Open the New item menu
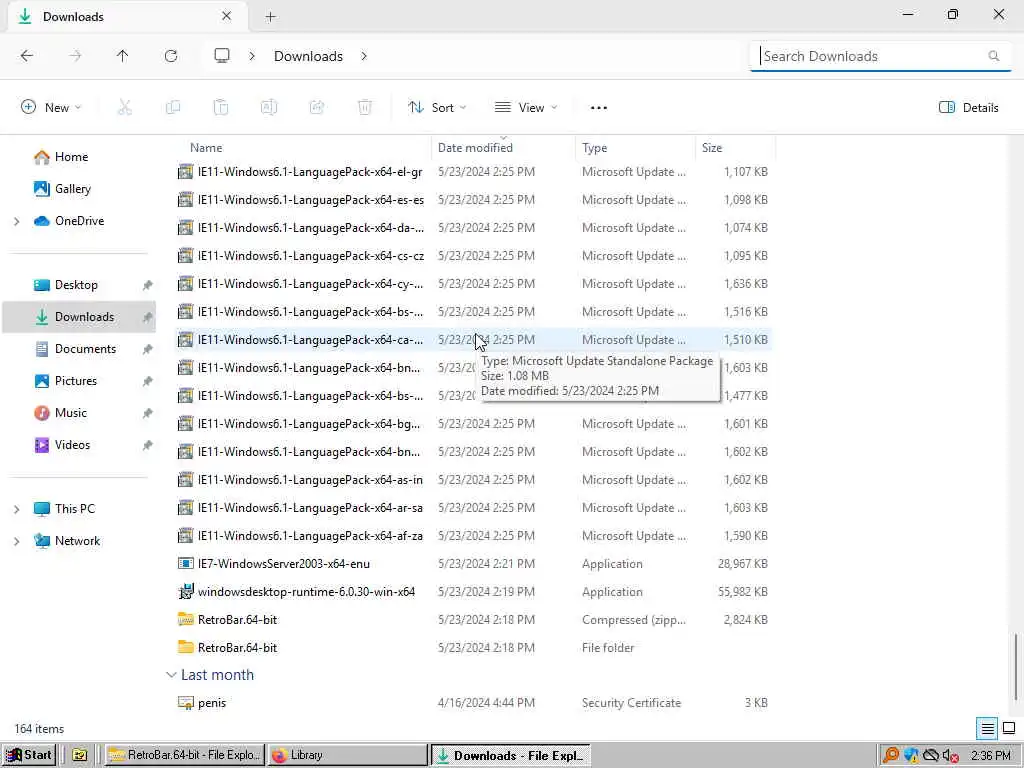The width and height of the screenshot is (1024, 768). click(x=51, y=108)
